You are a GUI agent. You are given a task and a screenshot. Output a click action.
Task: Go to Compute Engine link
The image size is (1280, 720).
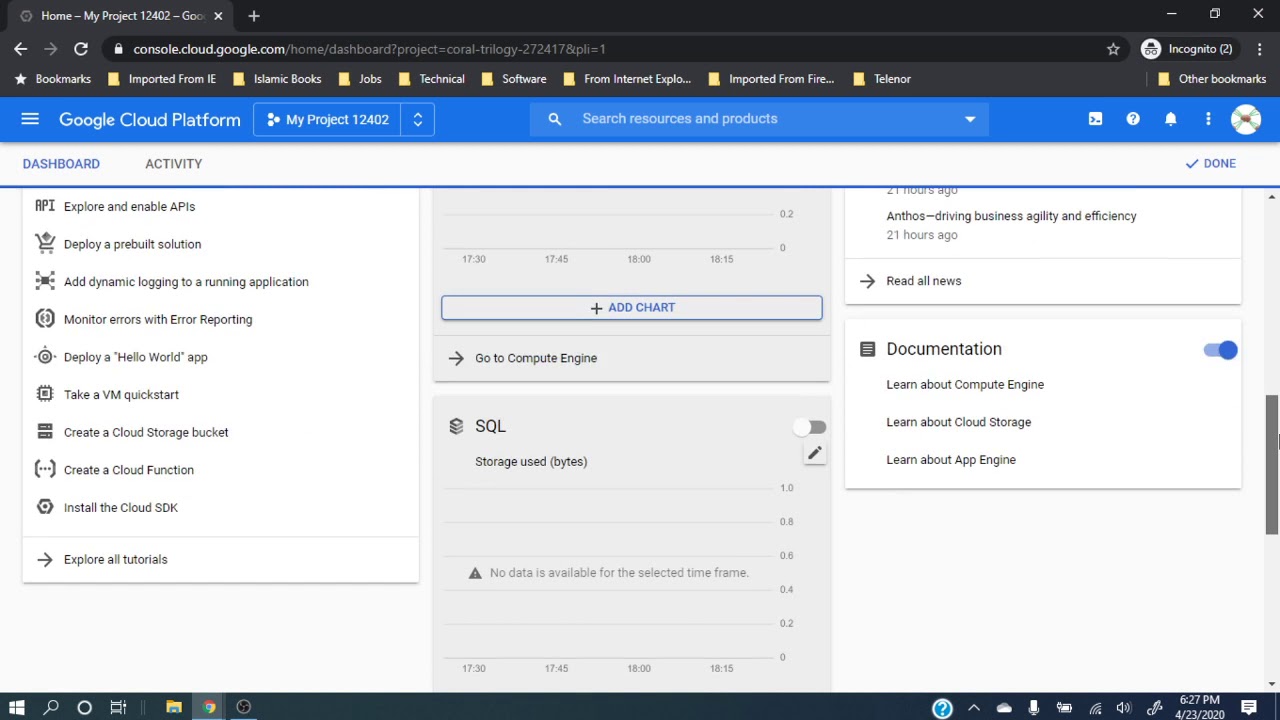point(536,358)
